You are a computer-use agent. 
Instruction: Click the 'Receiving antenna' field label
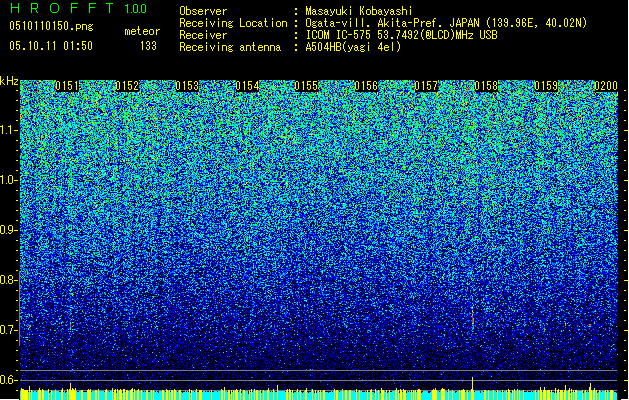[x=230, y=47]
